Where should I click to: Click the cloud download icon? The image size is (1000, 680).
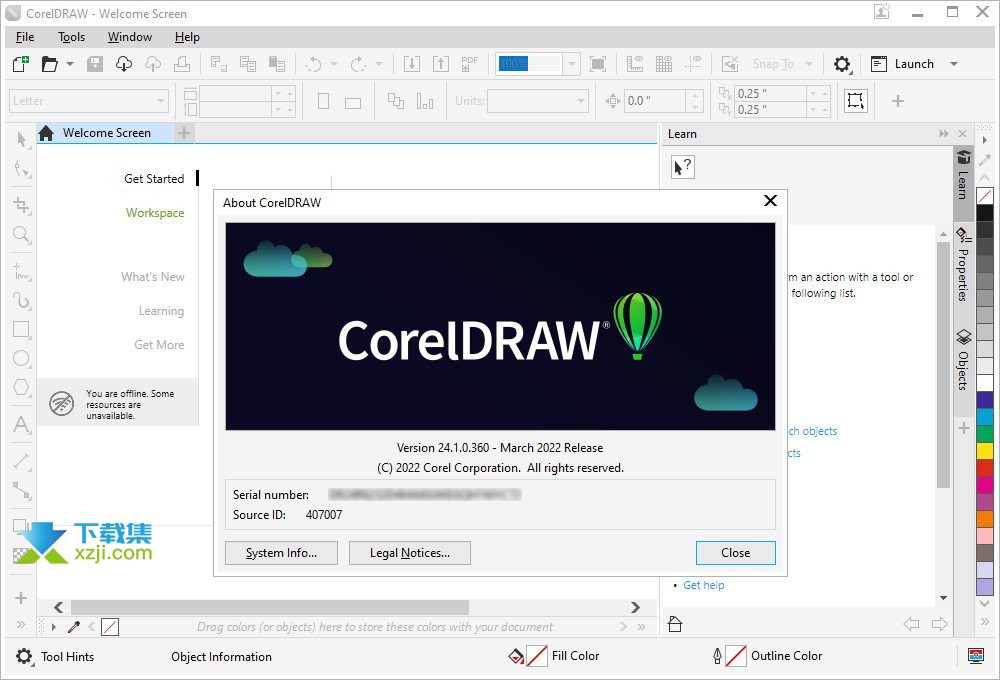click(x=124, y=64)
